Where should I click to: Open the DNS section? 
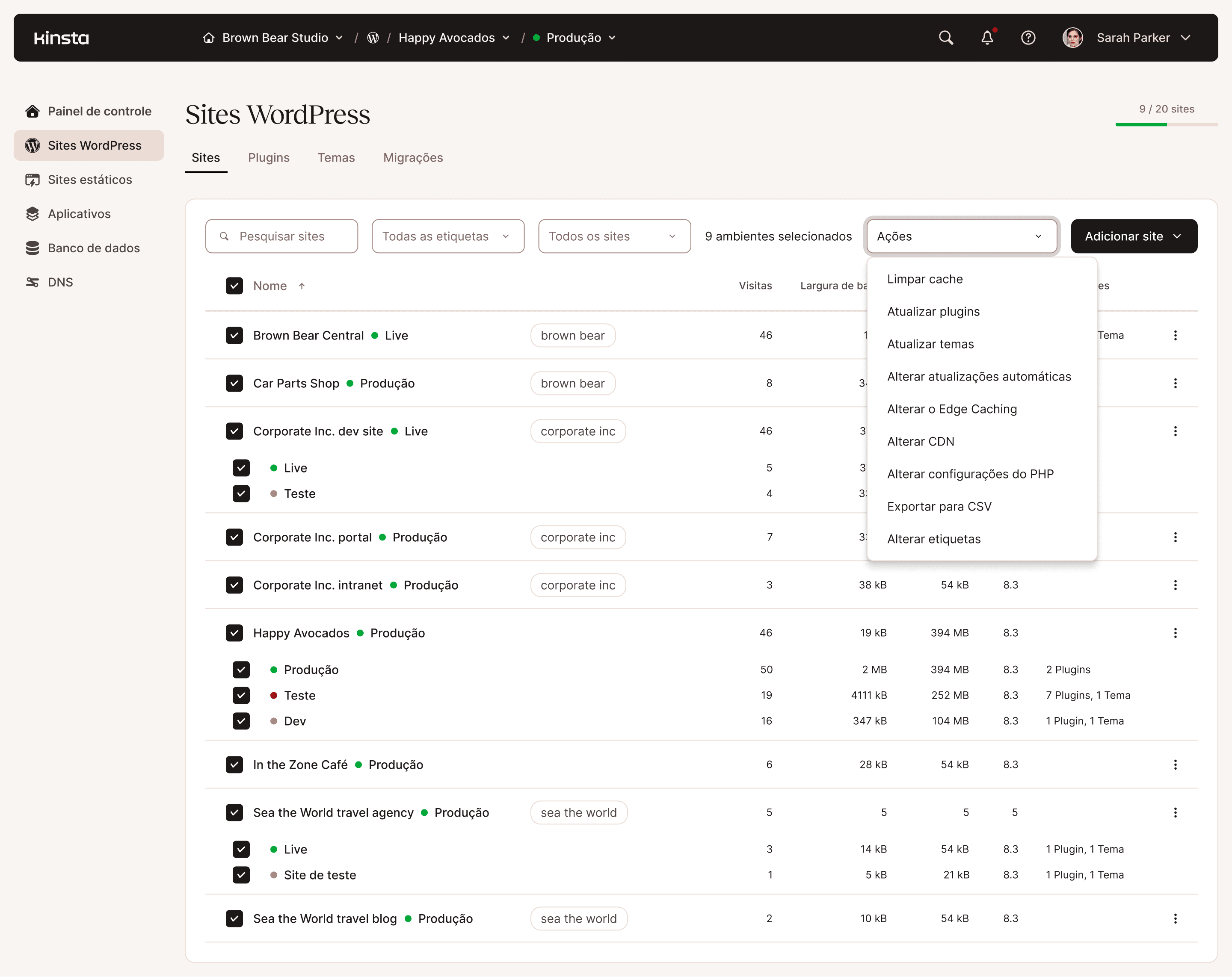[x=61, y=281]
